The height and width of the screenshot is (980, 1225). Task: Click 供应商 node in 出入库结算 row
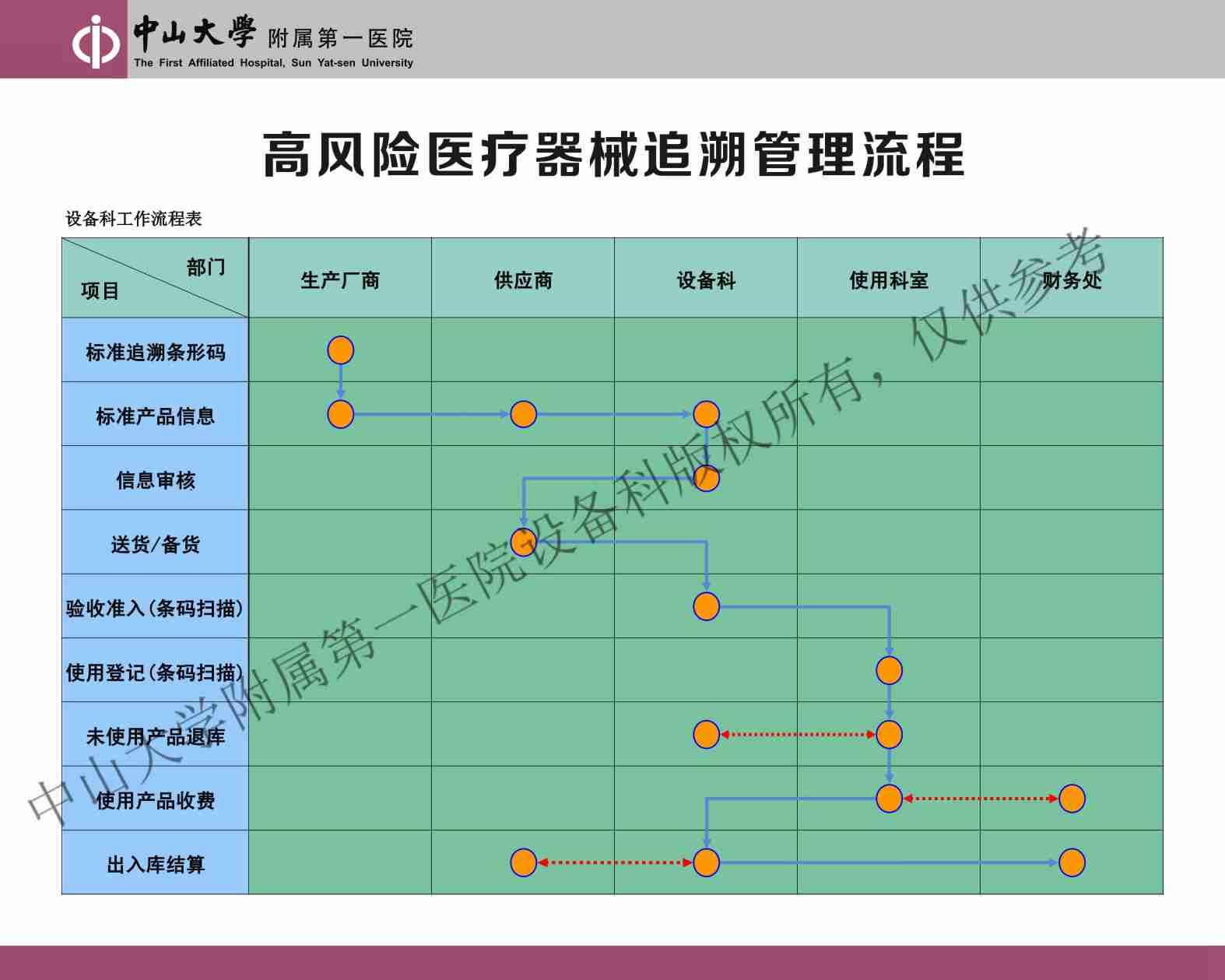click(x=523, y=862)
